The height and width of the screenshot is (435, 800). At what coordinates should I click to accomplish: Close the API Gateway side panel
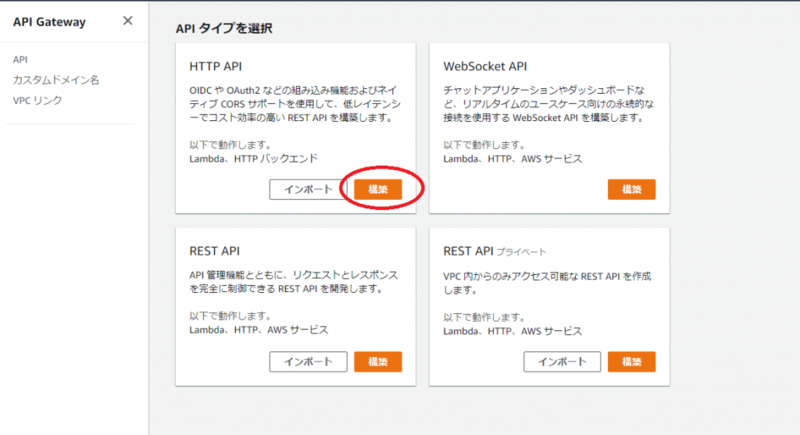128,21
